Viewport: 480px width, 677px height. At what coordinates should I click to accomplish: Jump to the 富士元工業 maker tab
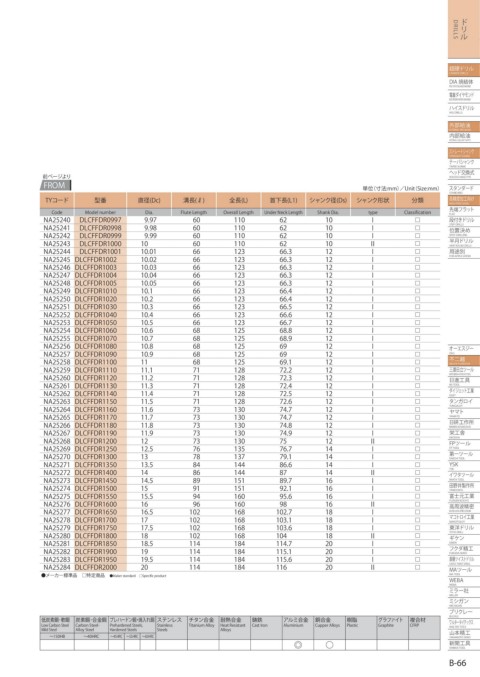(x=464, y=497)
